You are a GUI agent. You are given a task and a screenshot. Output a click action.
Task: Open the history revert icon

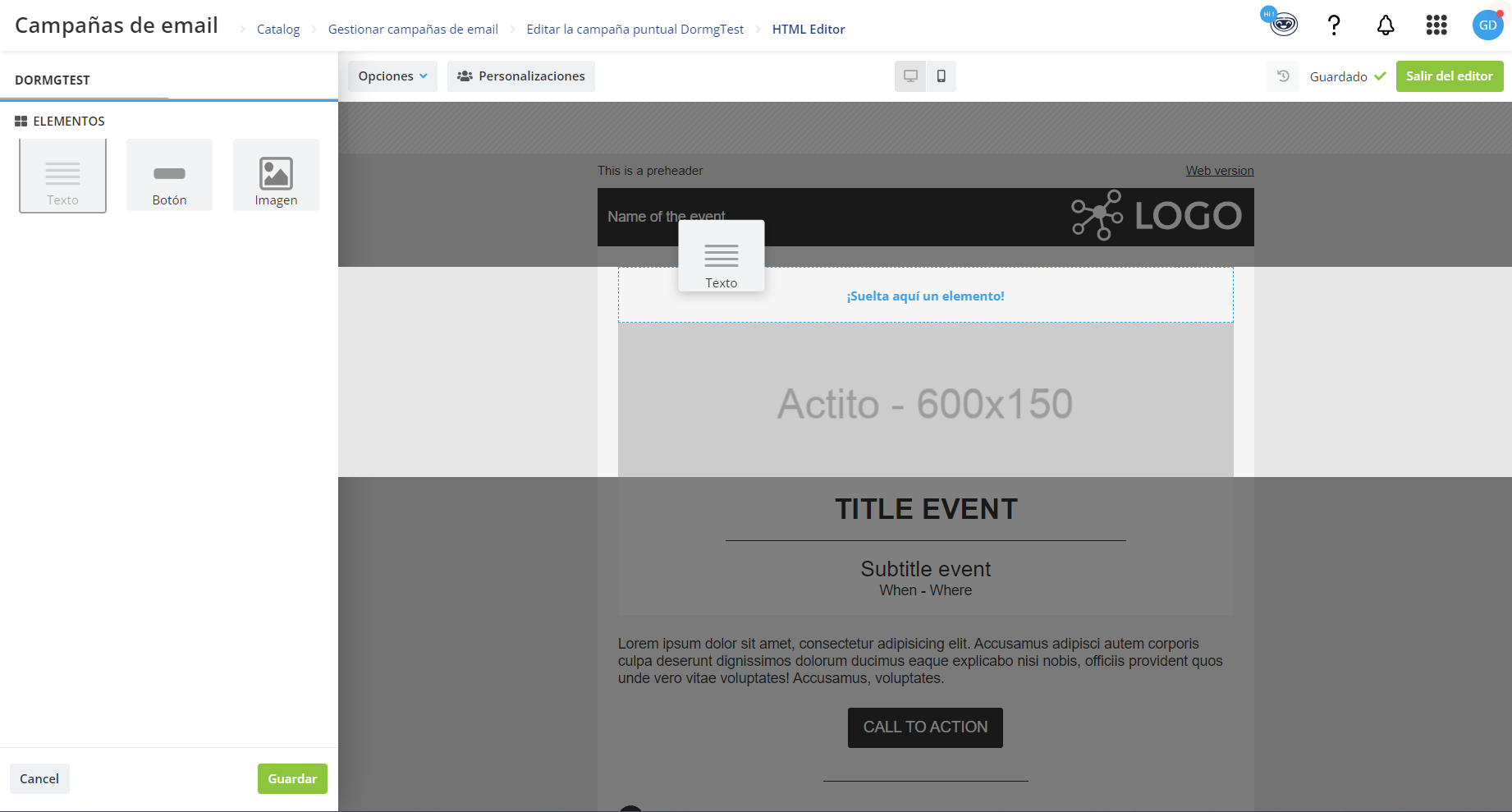[1283, 76]
